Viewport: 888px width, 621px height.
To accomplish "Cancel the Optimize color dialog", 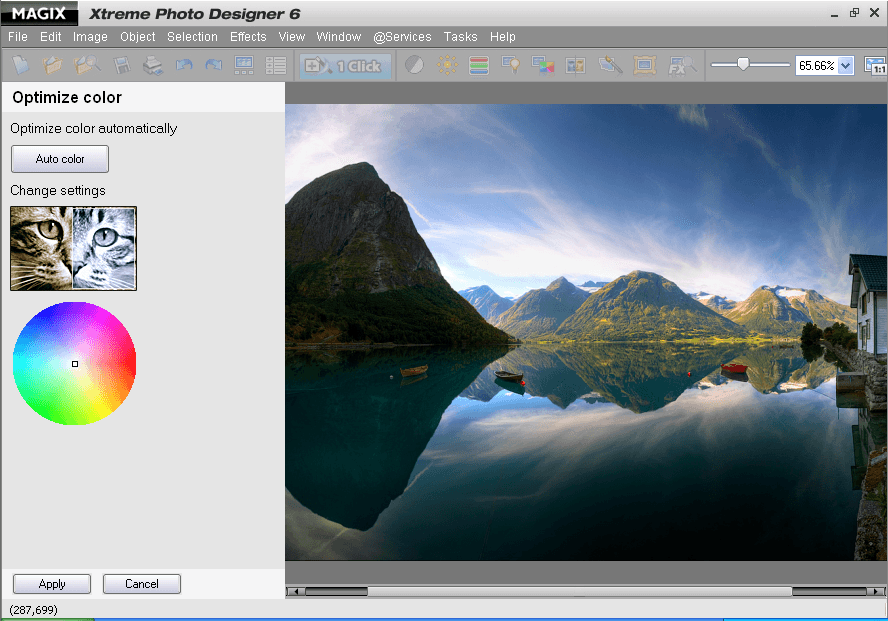I will (x=141, y=584).
